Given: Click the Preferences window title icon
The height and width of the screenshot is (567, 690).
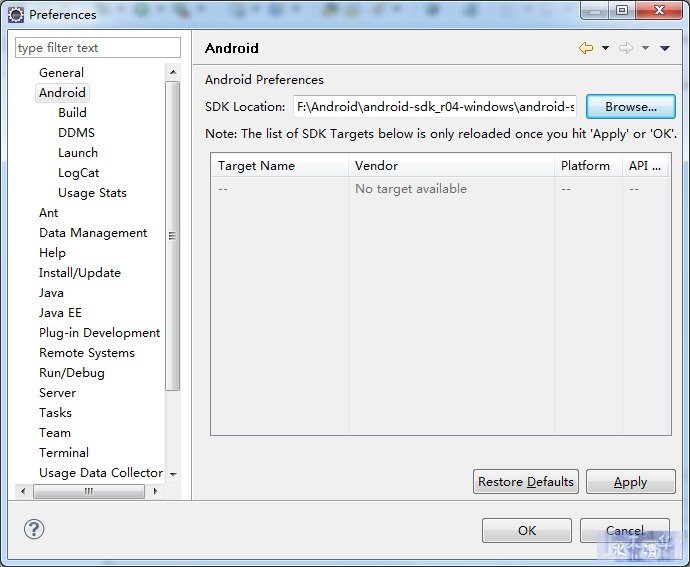Looking at the screenshot, I should pos(16,15).
